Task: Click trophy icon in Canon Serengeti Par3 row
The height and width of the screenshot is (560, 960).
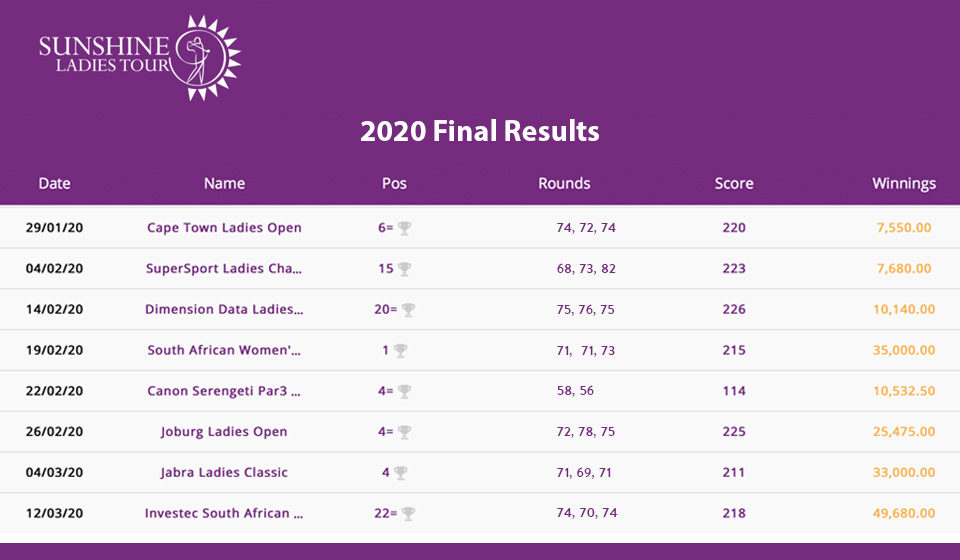Action: coord(404,391)
